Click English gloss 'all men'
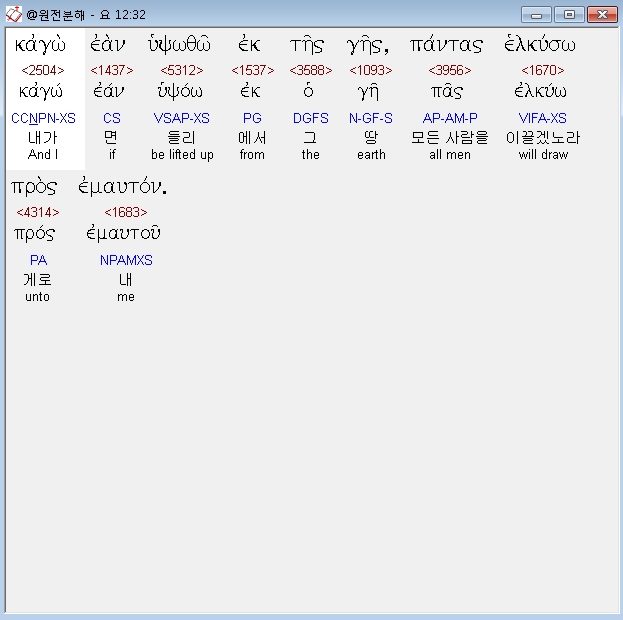The image size is (623, 620). point(450,155)
